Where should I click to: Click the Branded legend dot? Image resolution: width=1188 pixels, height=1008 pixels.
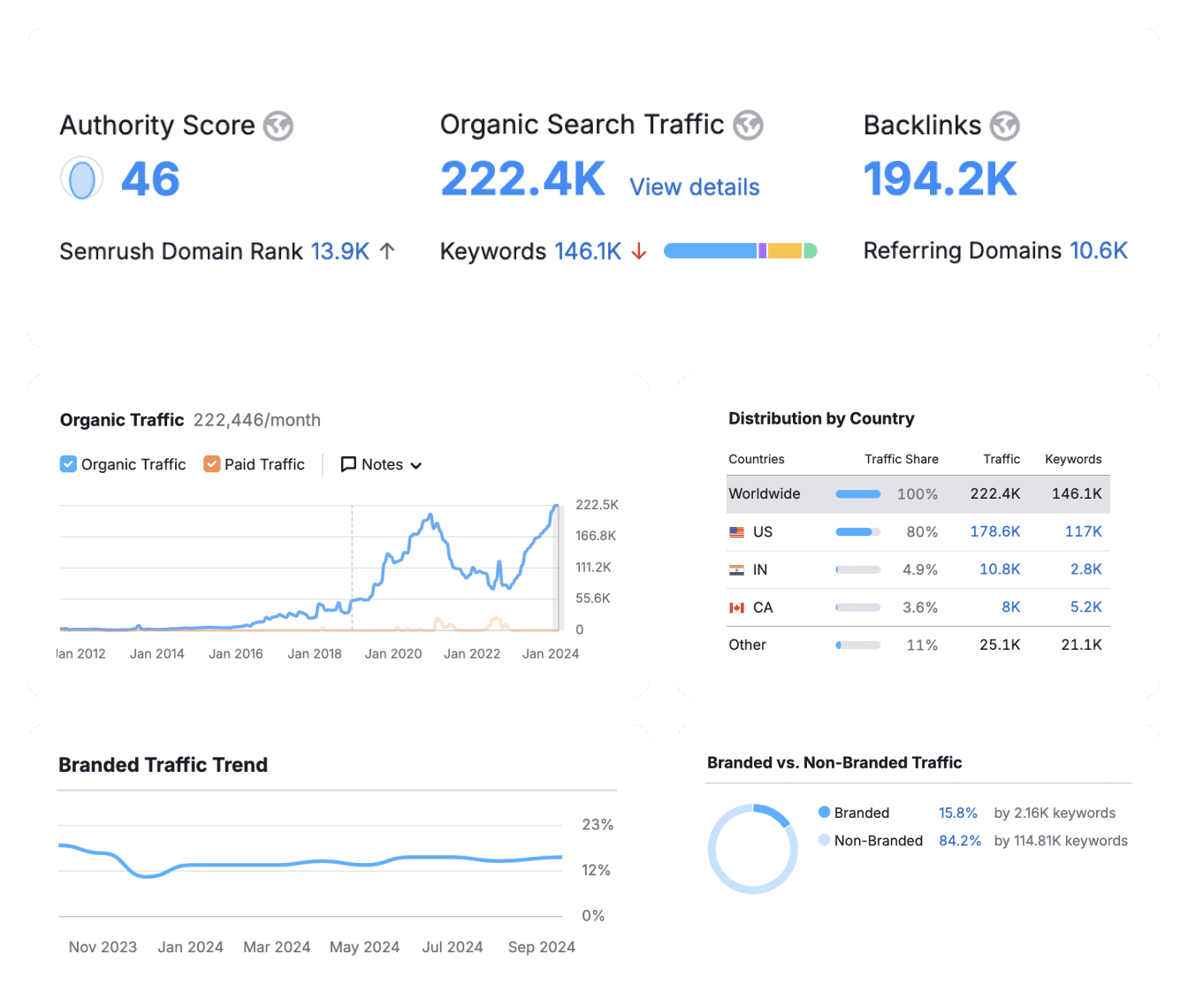click(824, 812)
